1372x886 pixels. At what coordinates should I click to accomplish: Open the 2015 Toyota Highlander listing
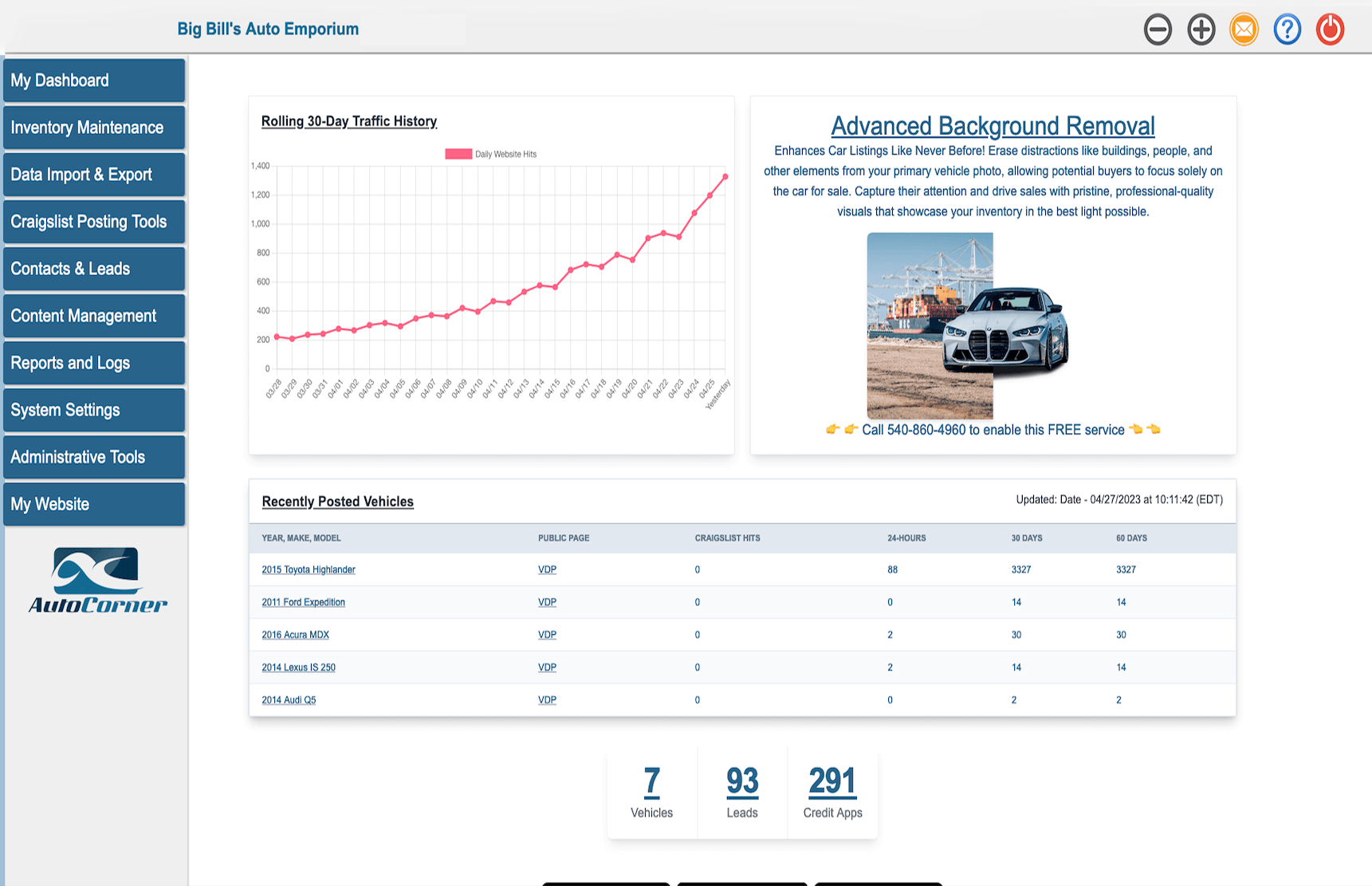click(x=309, y=569)
